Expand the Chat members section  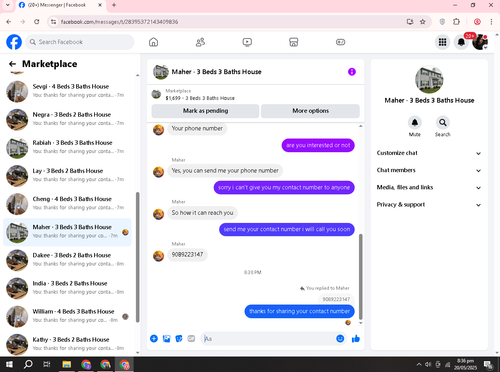pyautogui.click(x=429, y=170)
